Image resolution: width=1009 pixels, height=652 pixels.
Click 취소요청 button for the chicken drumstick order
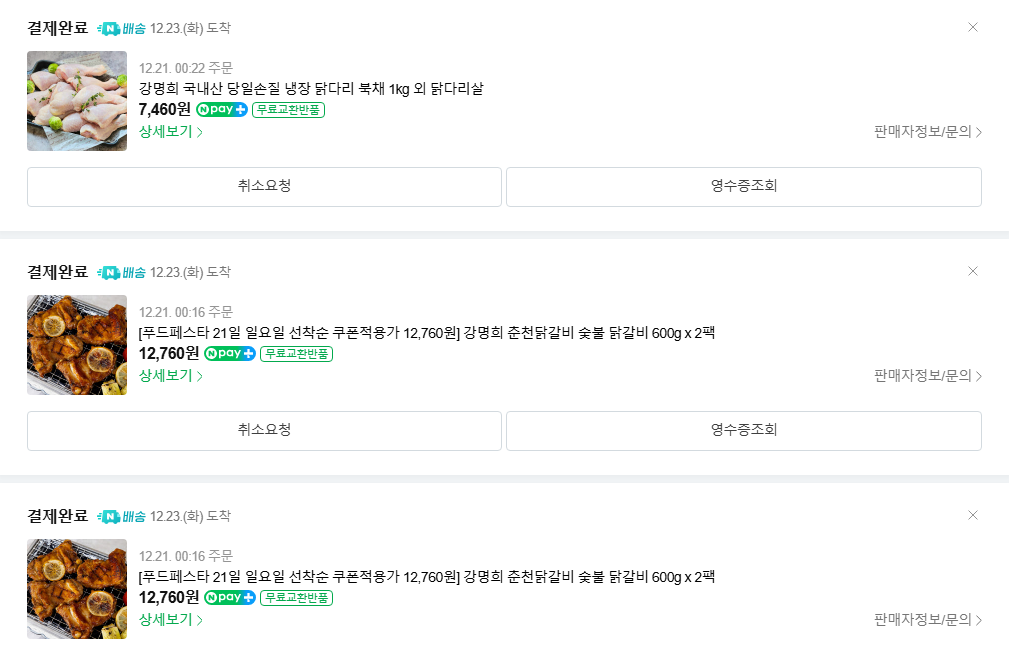tap(264, 186)
